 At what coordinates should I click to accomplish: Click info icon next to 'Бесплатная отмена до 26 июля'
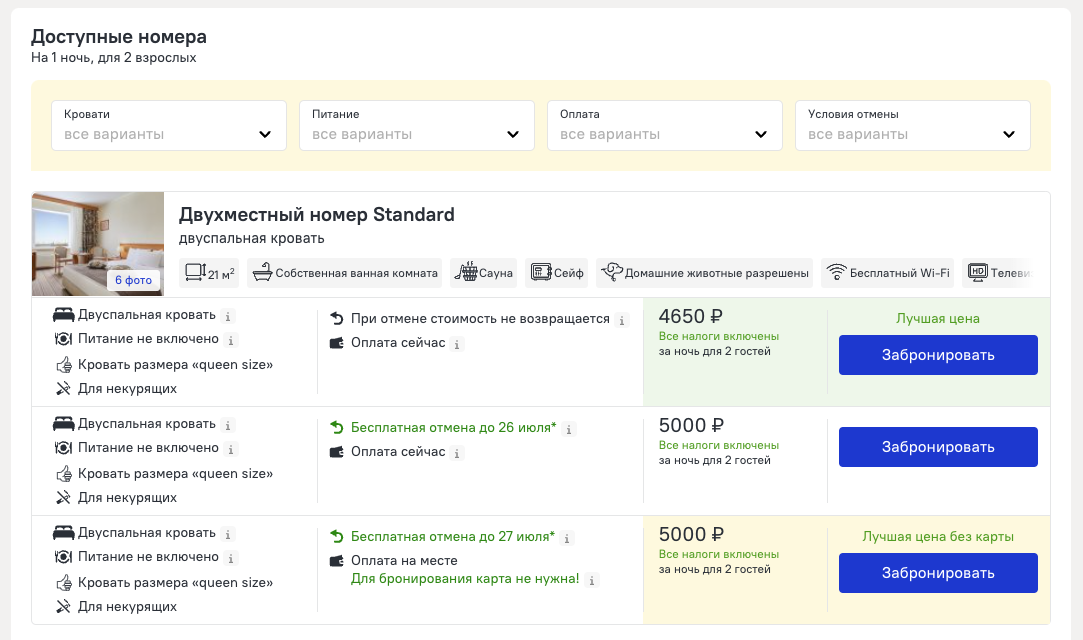(568, 429)
